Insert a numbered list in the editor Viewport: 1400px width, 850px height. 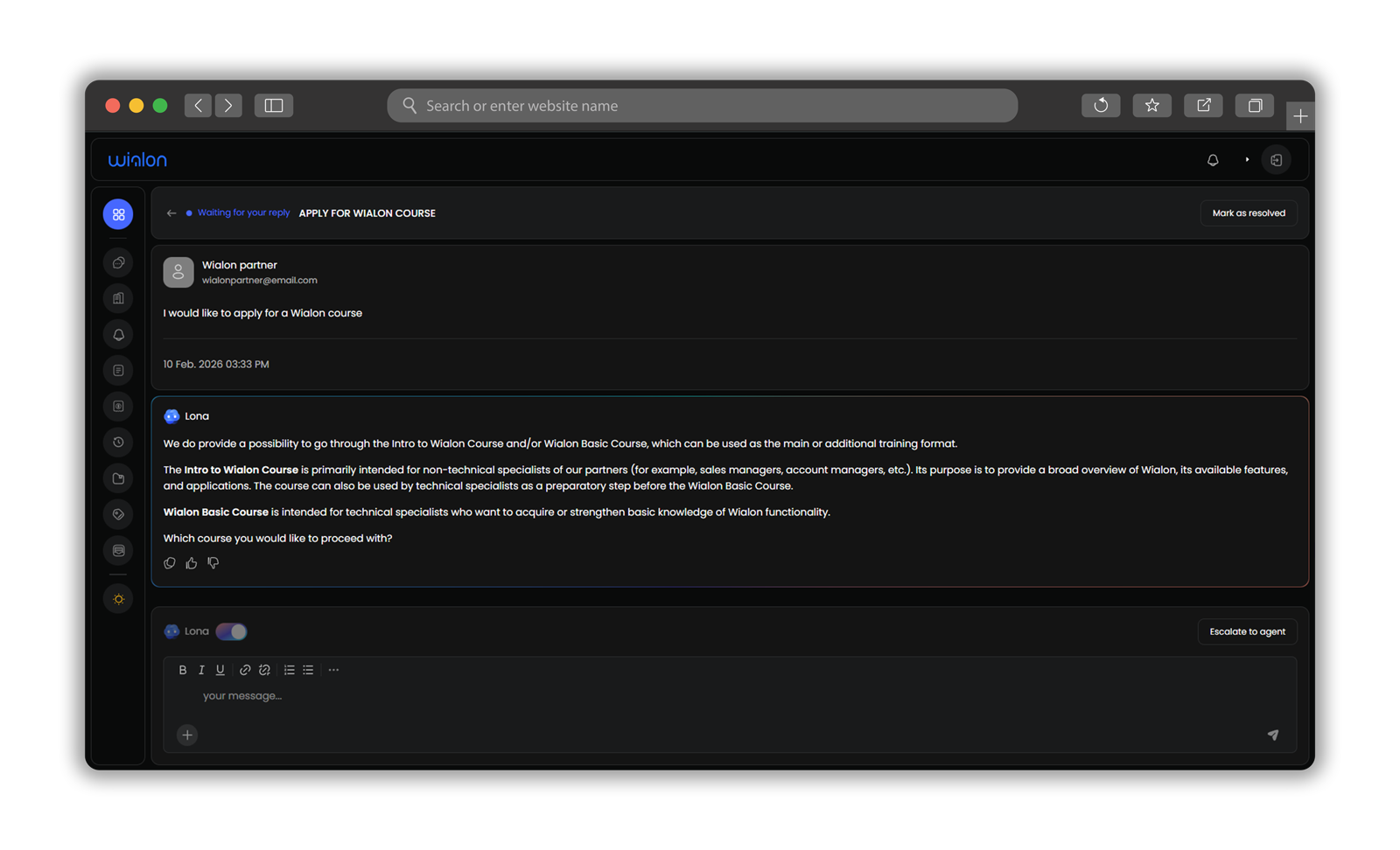pyautogui.click(x=289, y=670)
